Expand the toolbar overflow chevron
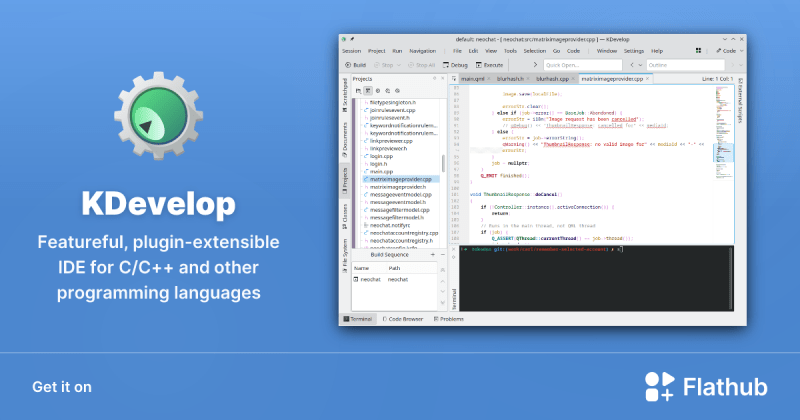This screenshot has width=800, height=420. pos(535,65)
